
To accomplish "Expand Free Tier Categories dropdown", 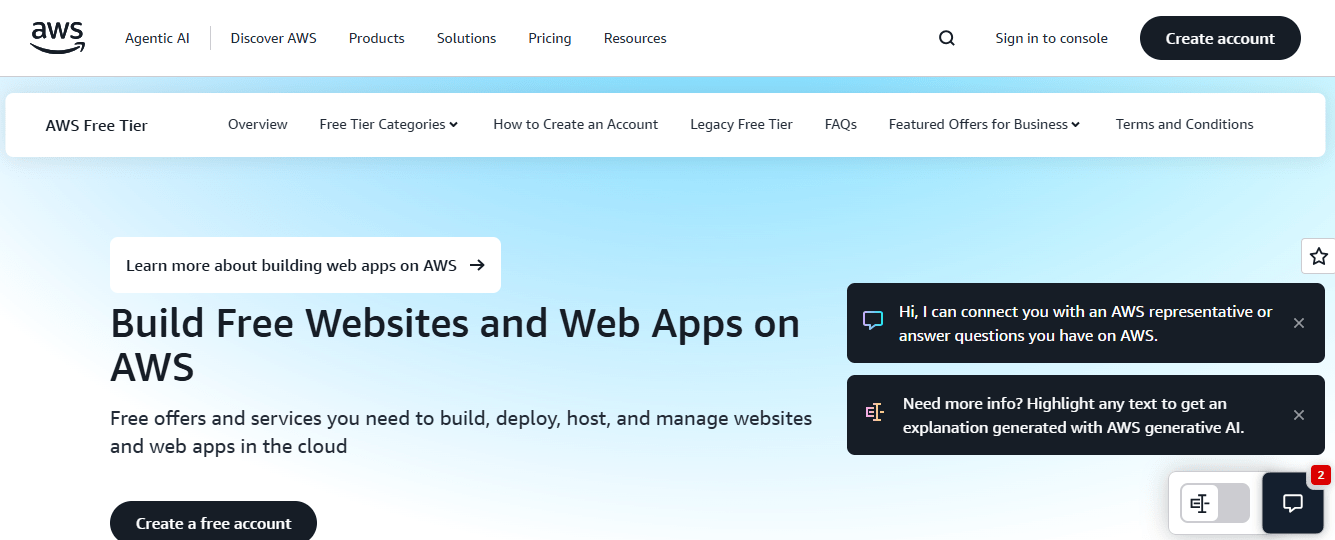I will pos(389,125).
